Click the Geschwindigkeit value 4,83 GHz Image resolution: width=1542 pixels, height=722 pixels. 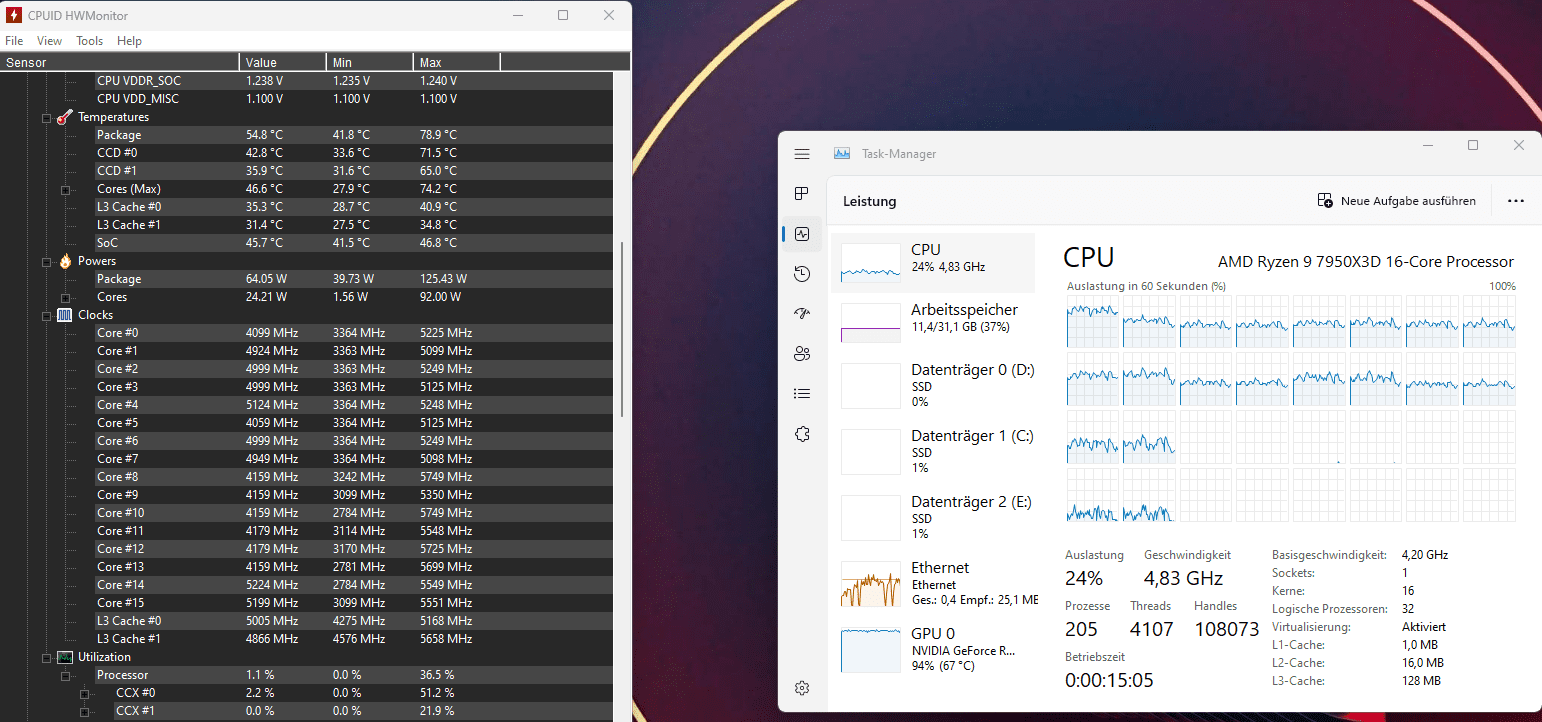coord(1184,578)
